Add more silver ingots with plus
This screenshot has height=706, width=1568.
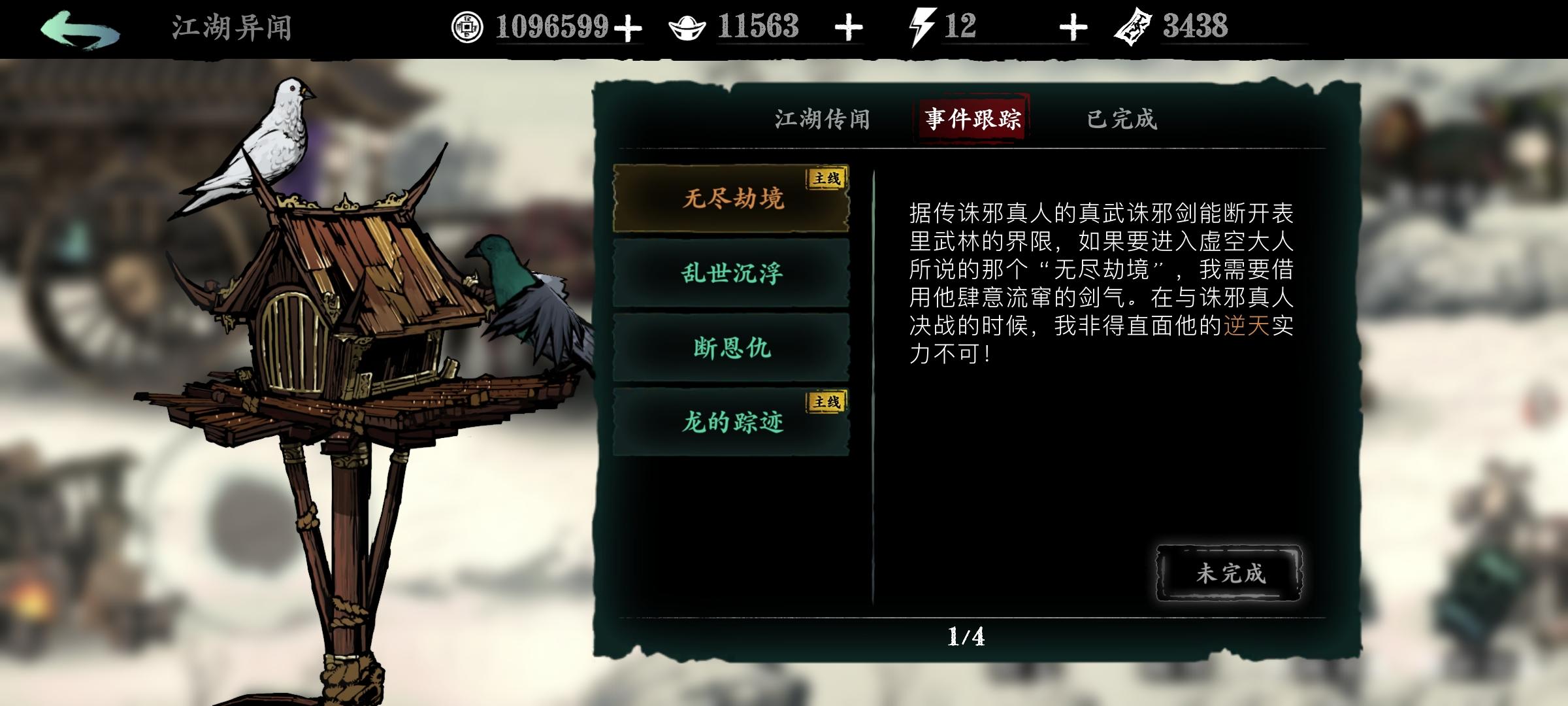pyautogui.click(x=849, y=28)
